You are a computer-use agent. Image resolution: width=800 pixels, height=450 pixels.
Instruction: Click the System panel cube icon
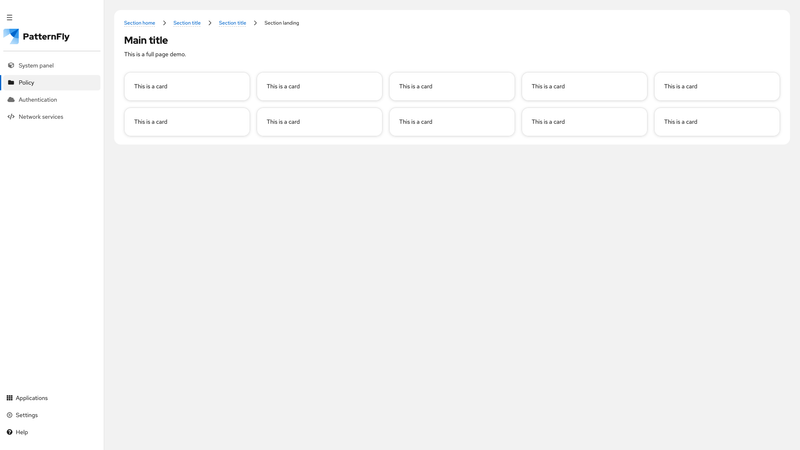pos(11,65)
